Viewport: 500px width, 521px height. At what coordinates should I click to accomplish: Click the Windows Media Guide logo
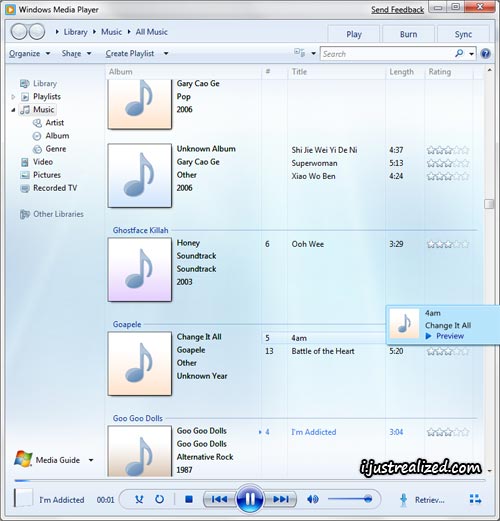[23, 459]
